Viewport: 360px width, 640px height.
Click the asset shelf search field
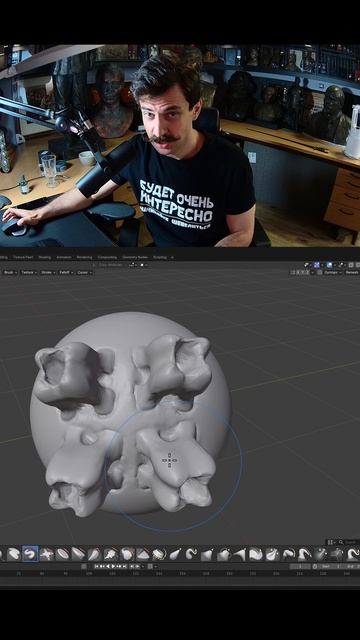(349, 542)
